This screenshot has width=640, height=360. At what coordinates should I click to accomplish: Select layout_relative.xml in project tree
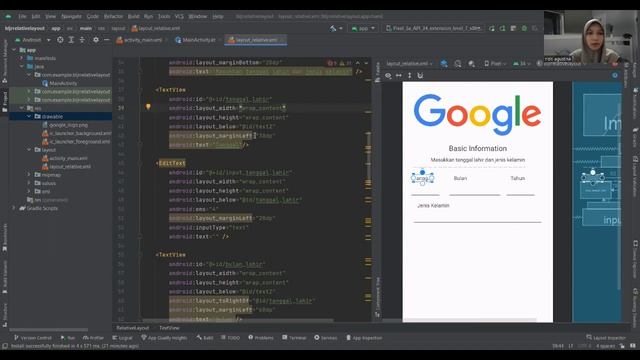tap(66, 167)
